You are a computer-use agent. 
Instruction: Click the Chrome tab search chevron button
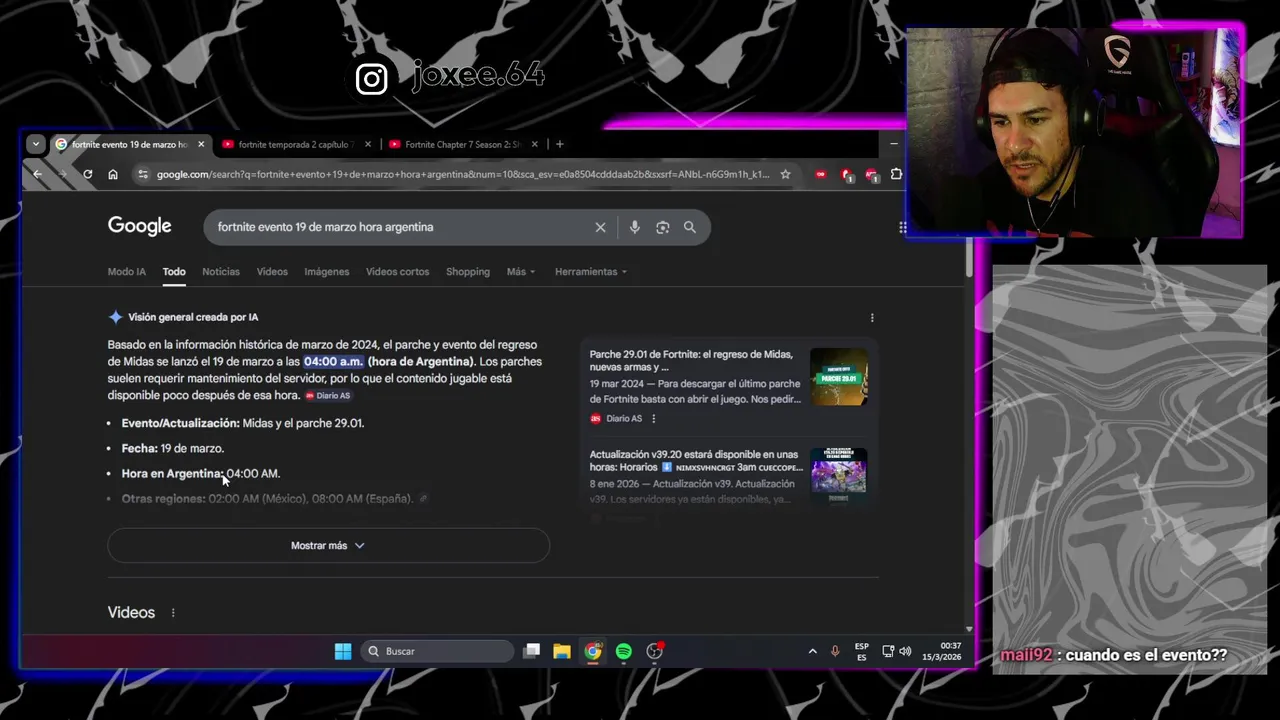coord(36,144)
